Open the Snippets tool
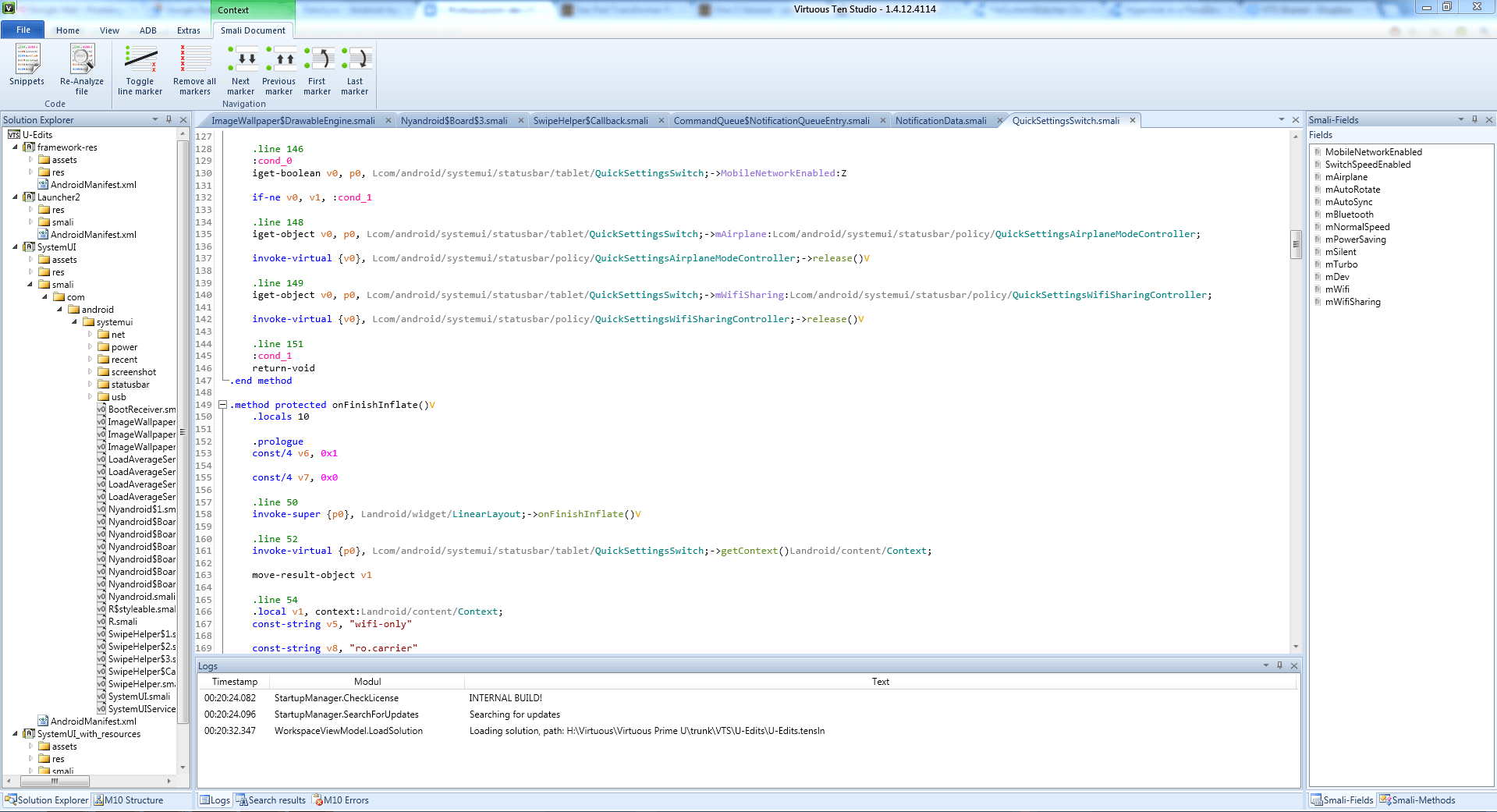The height and width of the screenshot is (812, 1497). (27, 65)
